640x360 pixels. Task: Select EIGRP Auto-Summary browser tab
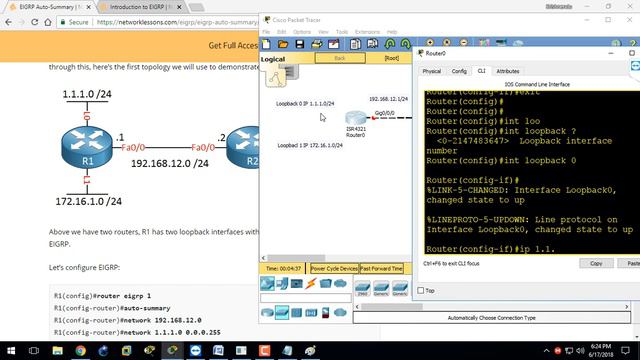tap(50, 7)
